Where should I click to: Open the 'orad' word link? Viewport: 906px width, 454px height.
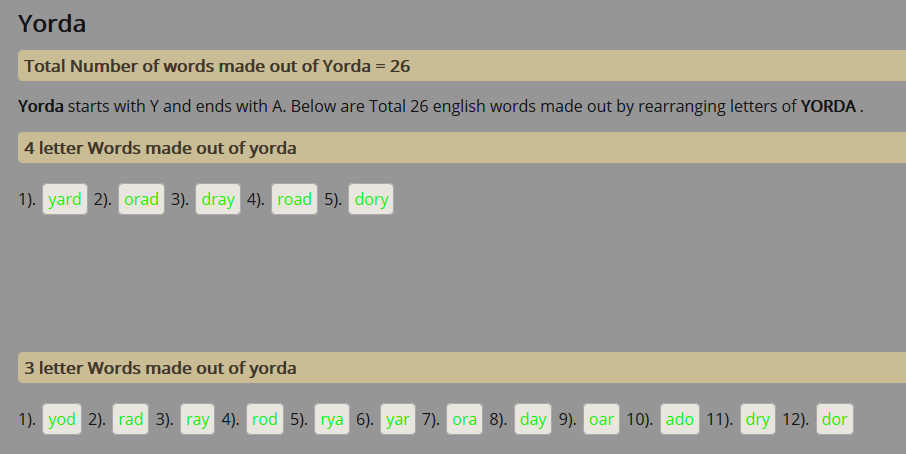point(141,199)
